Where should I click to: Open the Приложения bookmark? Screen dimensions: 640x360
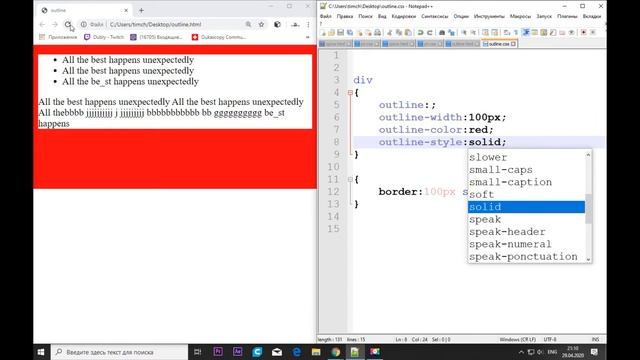pyautogui.click(x=58, y=37)
